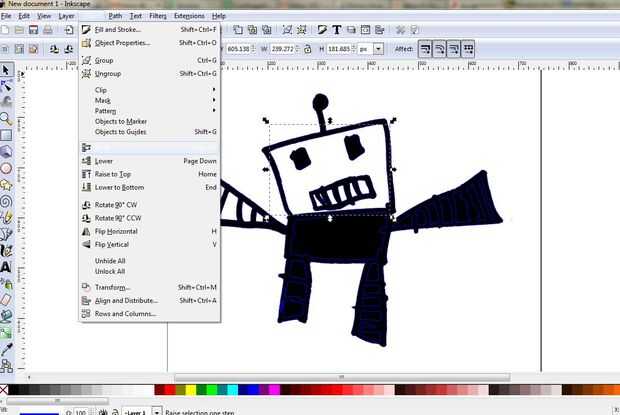Open the Extensions menu
The width and height of the screenshot is (620, 415).
[189, 16]
